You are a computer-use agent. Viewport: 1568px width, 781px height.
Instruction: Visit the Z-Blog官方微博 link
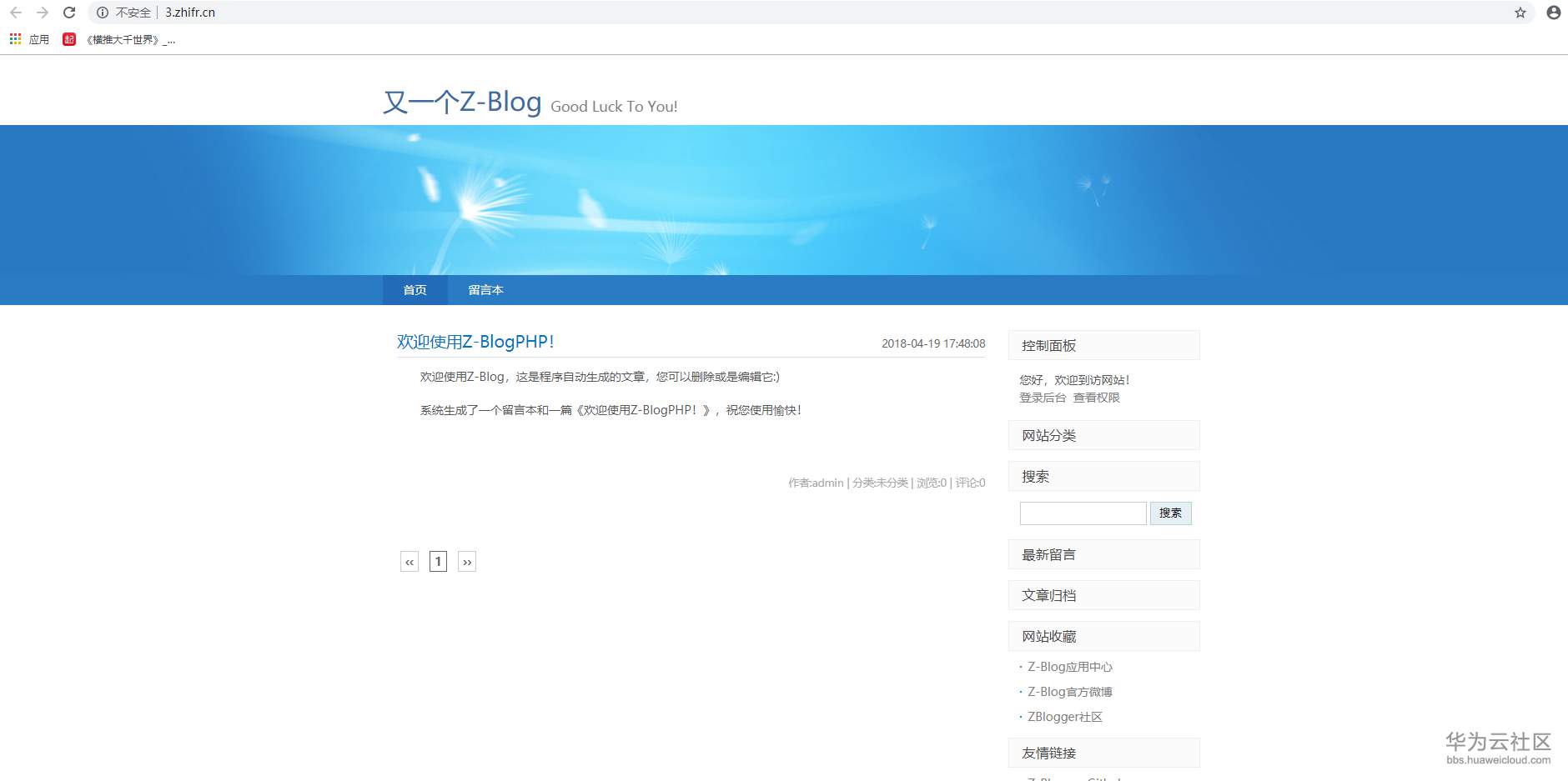pos(1073,691)
